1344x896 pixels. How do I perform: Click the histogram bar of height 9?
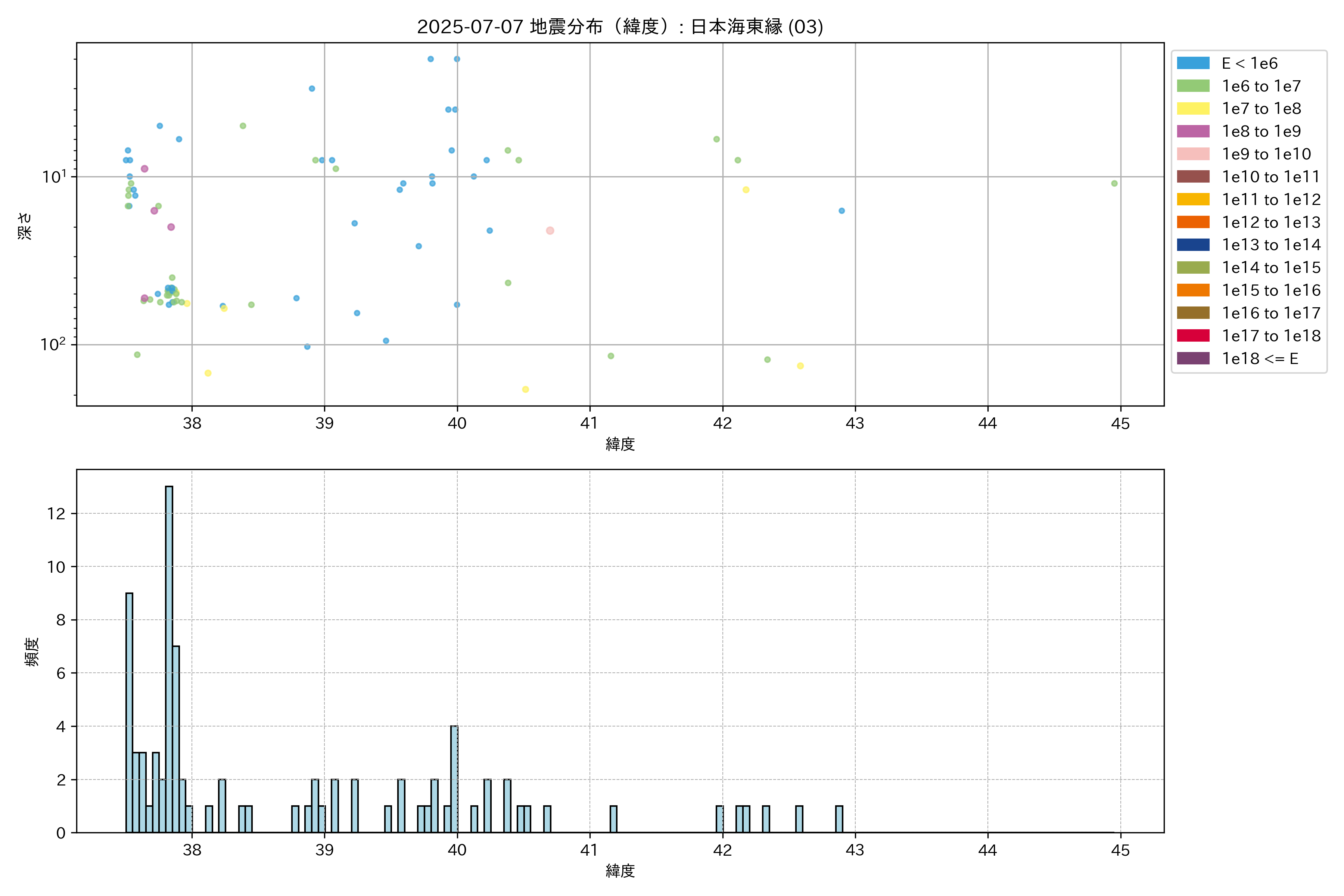tap(129, 713)
